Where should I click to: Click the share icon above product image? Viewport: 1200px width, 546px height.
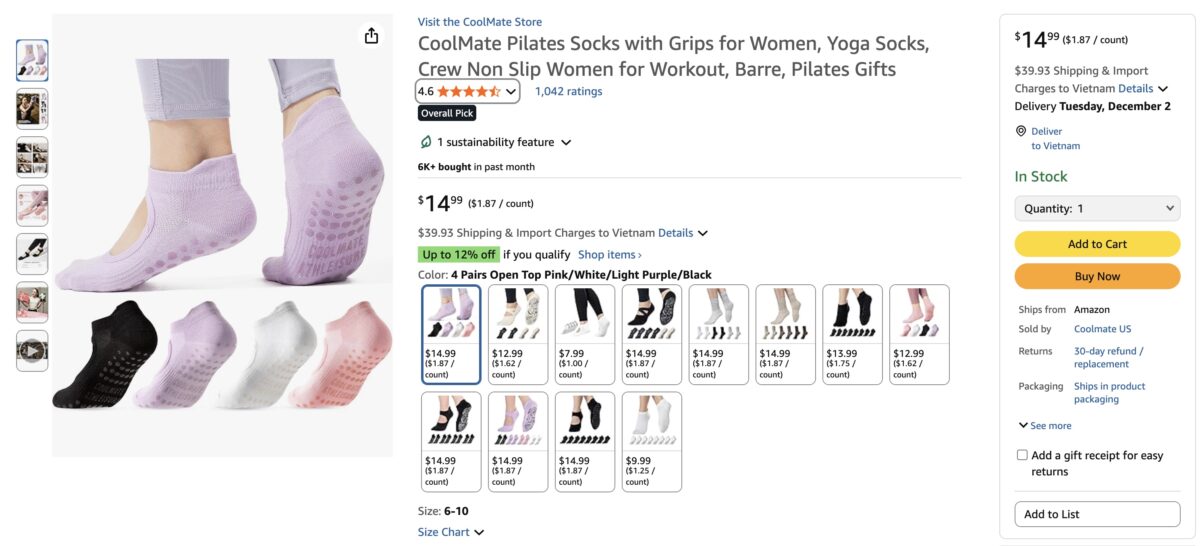coord(372,36)
